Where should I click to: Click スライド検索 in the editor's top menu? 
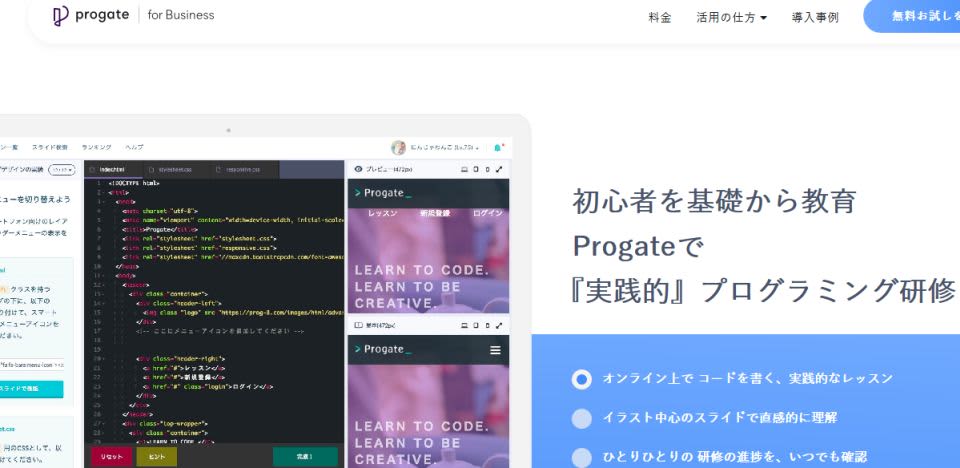pos(50,148)
